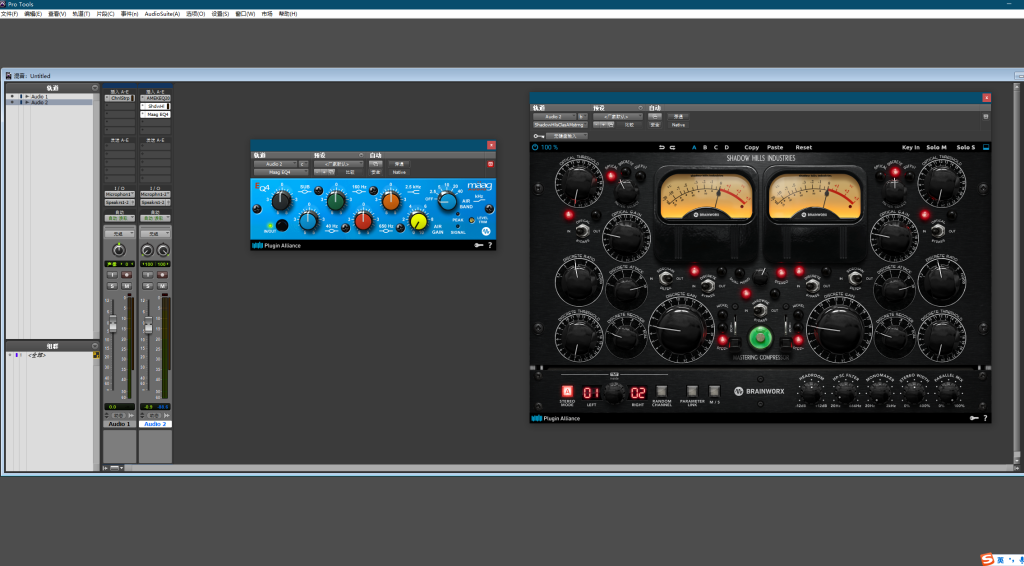Expand the Audio 1 row in the tracks list
Viewport: 1024px width, 566px height.
tap(27, 97)
